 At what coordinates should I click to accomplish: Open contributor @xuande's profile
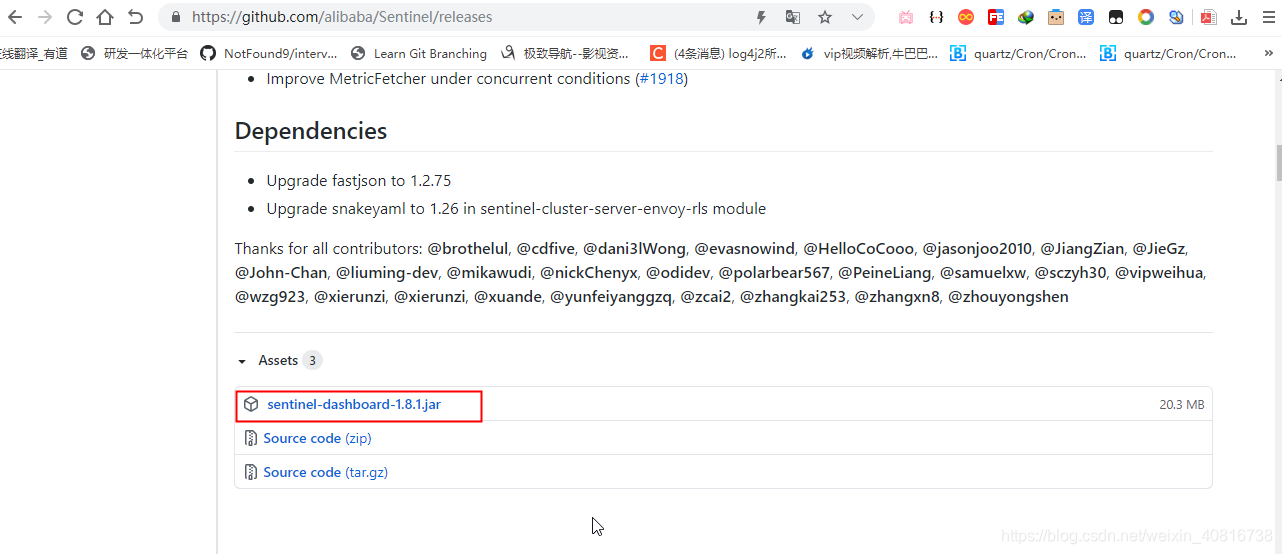click(508, 296)
